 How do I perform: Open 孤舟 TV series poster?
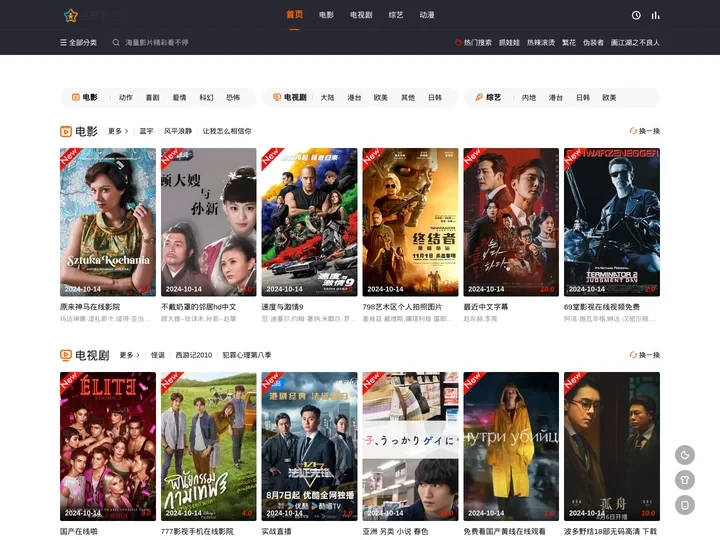click(x=612, y=446)
